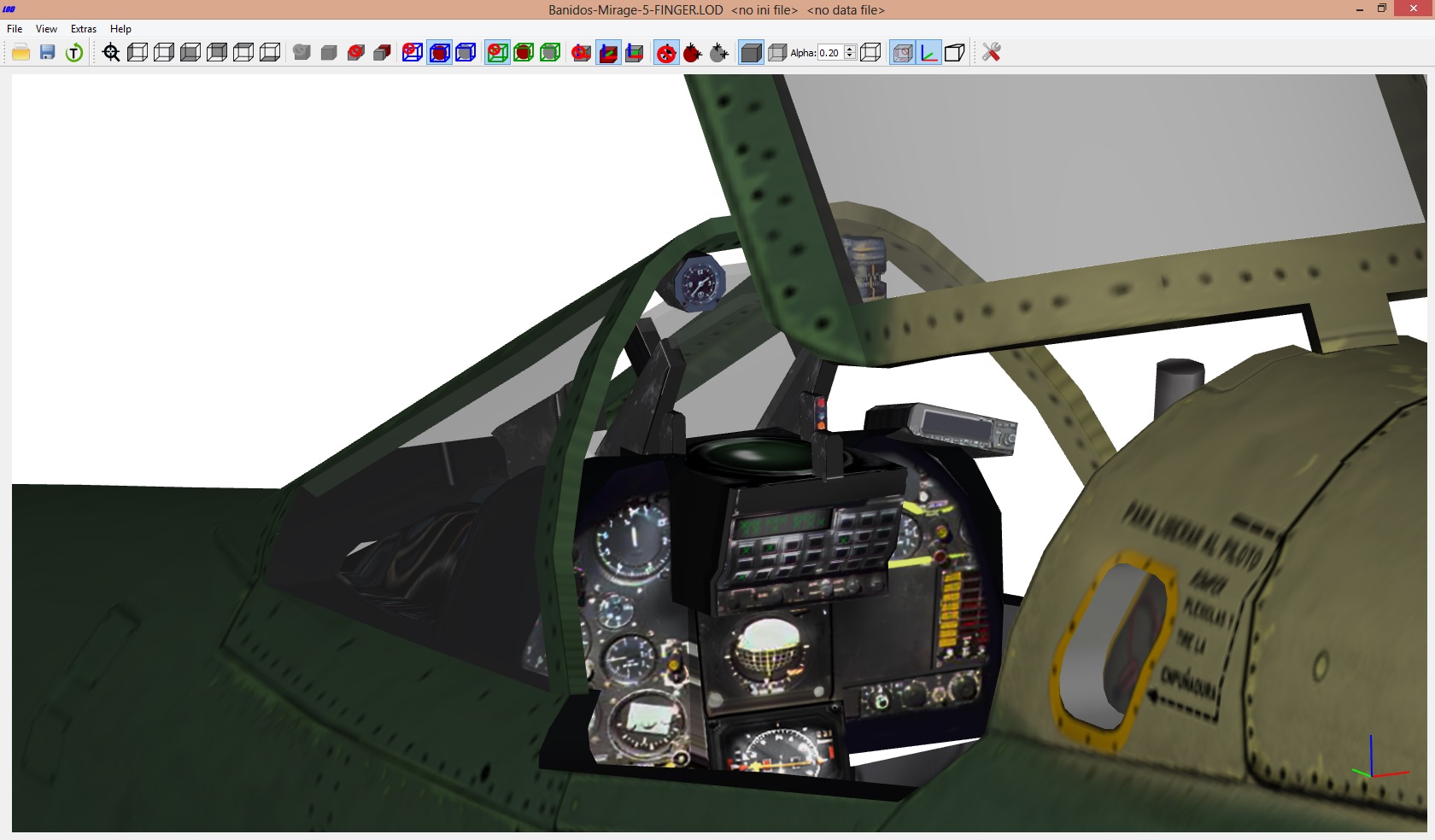Viewport: 1435px width, 840px height.
Task: Click the open file folder icon
Action: coord(21,52)
